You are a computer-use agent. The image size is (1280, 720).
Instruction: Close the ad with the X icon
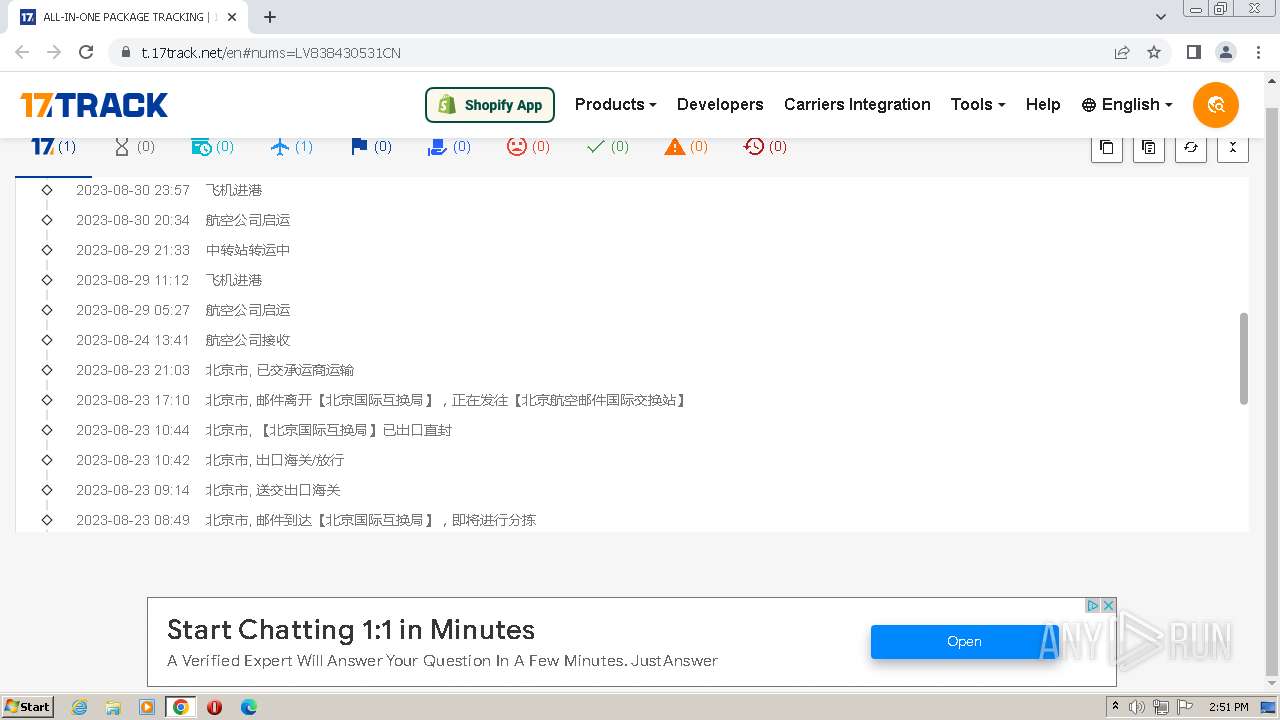(1108, 606)
